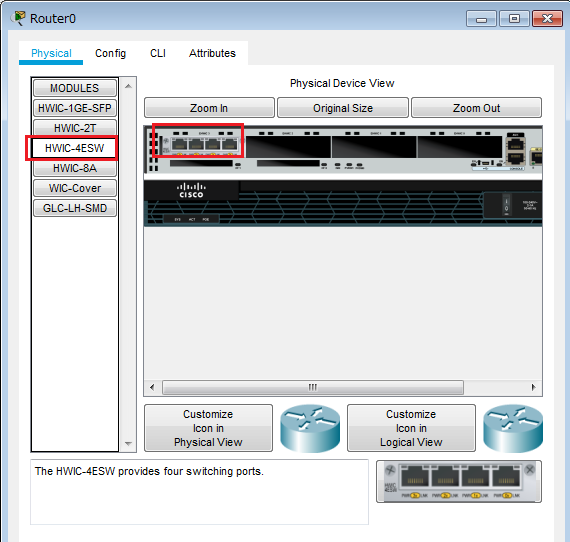The height and width of the screenshot is (542, 570).
Task: Click the Router0 window title icon
Action: click(18, 18)
